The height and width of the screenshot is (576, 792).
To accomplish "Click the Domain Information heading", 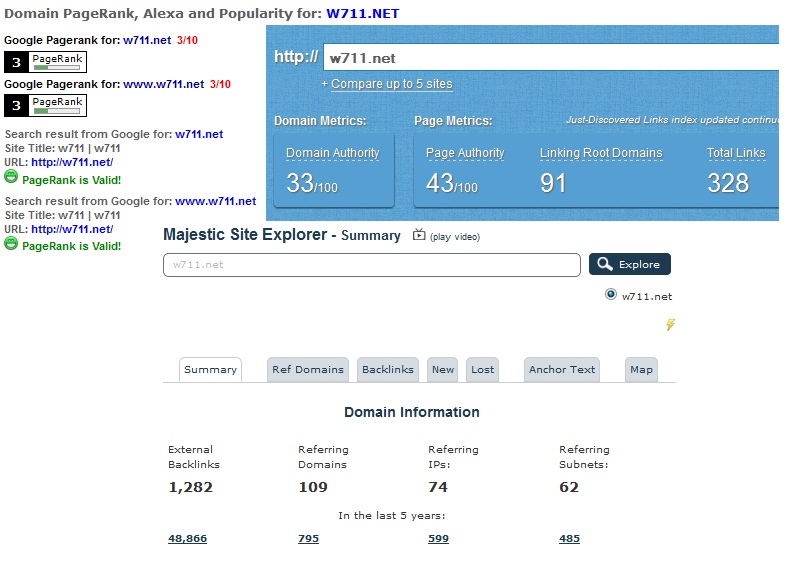I will (412, 412).
